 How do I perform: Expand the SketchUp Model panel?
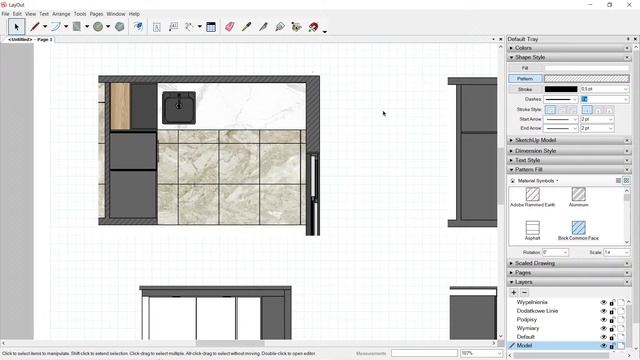(x=511, y=140)
